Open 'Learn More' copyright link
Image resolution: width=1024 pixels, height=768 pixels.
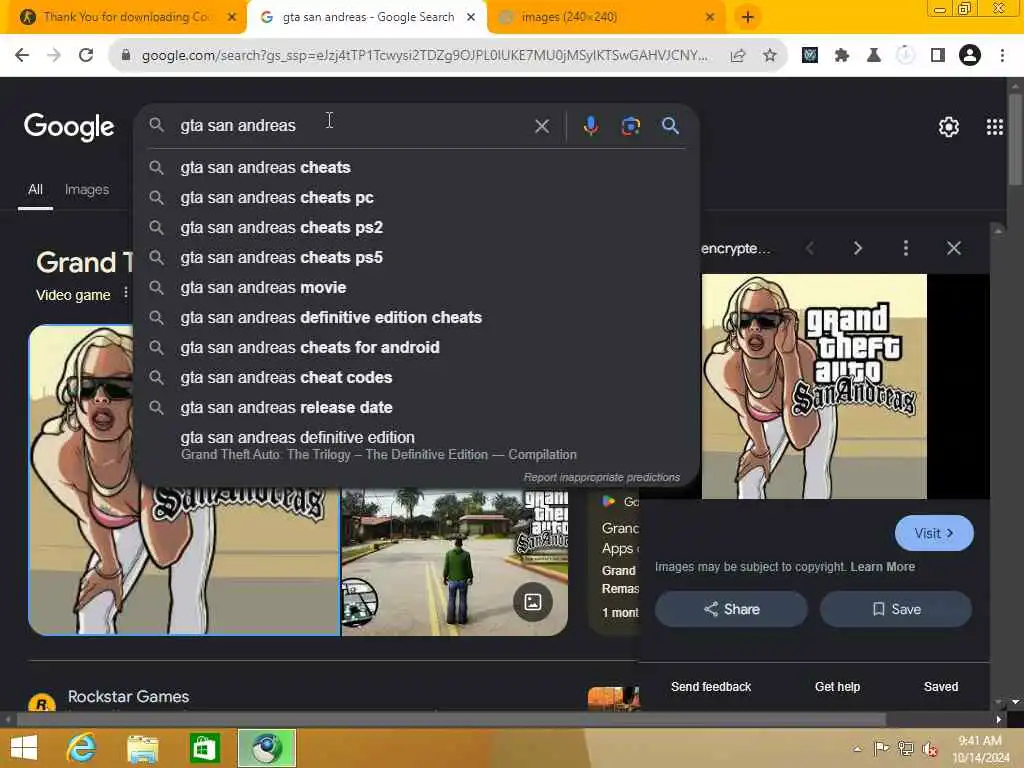coord(882,567)
